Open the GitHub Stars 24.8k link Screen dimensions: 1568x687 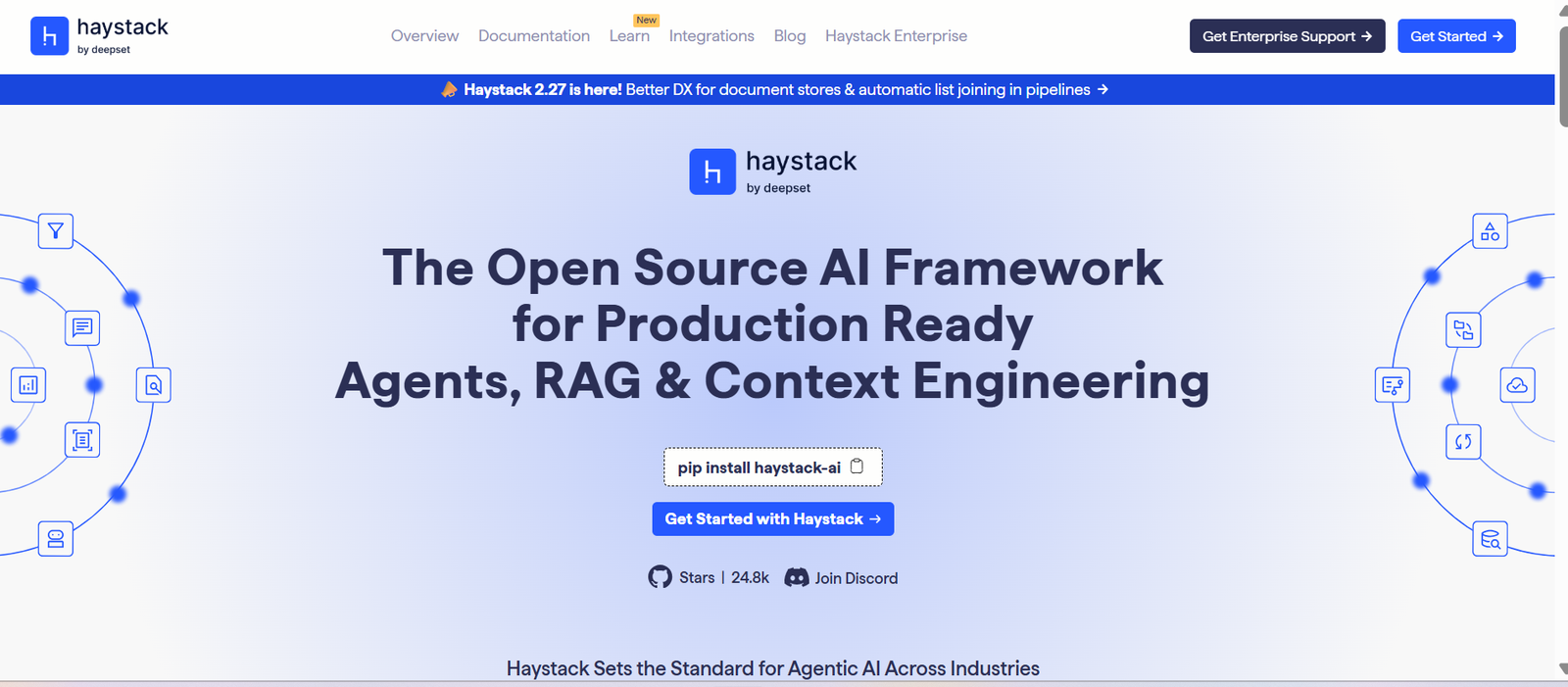tap(709, 577)
